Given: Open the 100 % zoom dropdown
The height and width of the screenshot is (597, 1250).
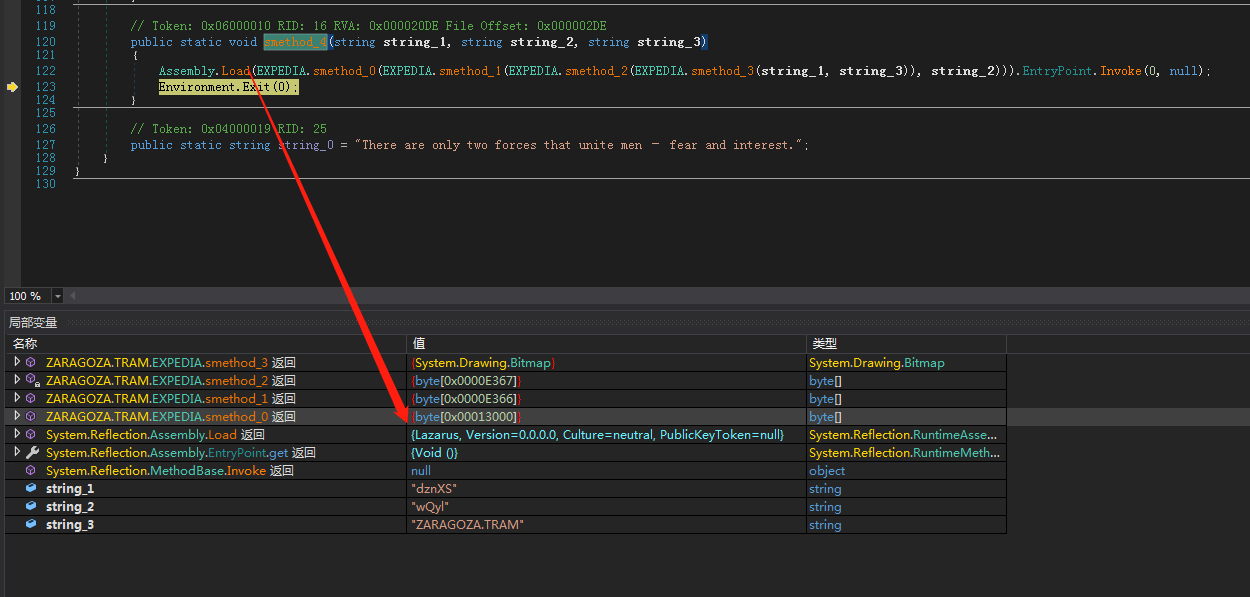Looking at the screenshot, I should pos(57,296).
